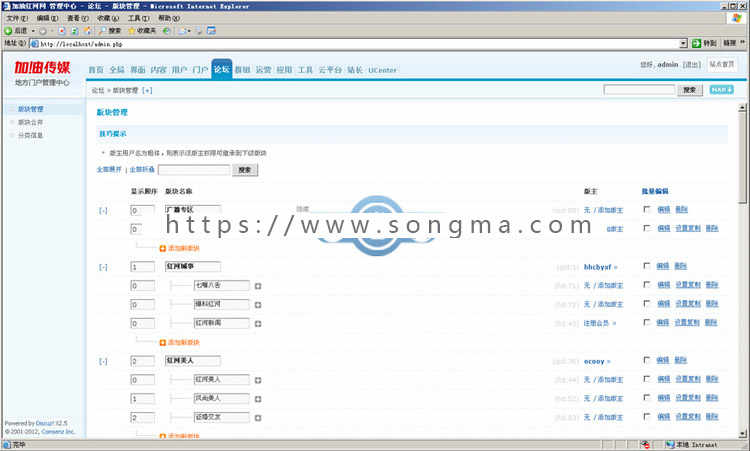Collapse the 红河城事 group with [-]
The width and height of the screenshot is (750, 451).
[103, 267]
